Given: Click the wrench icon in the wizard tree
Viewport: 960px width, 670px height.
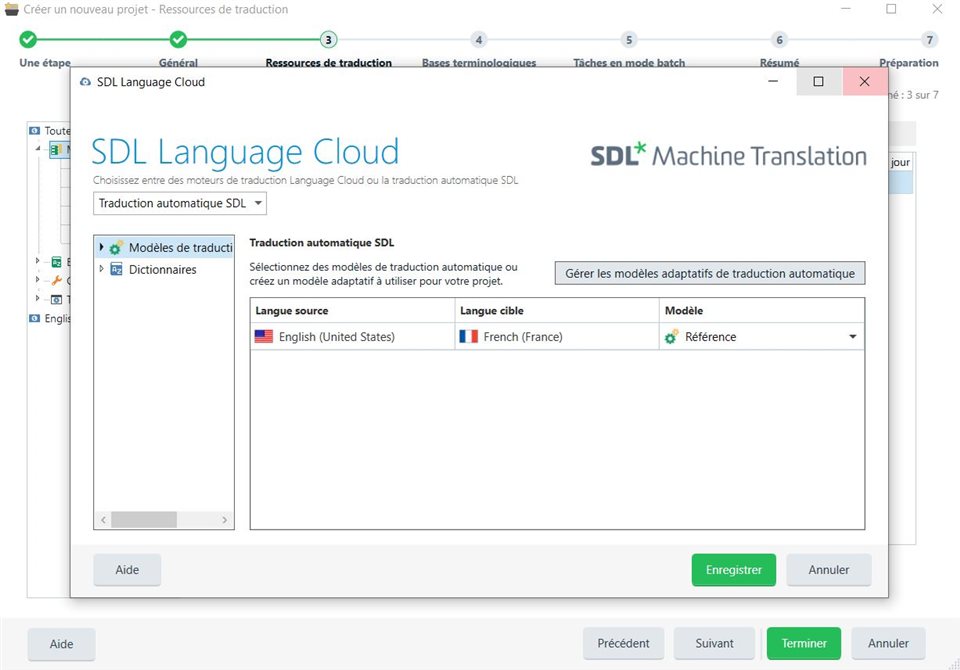Looking at the screenshot, I should coord(56,280).
